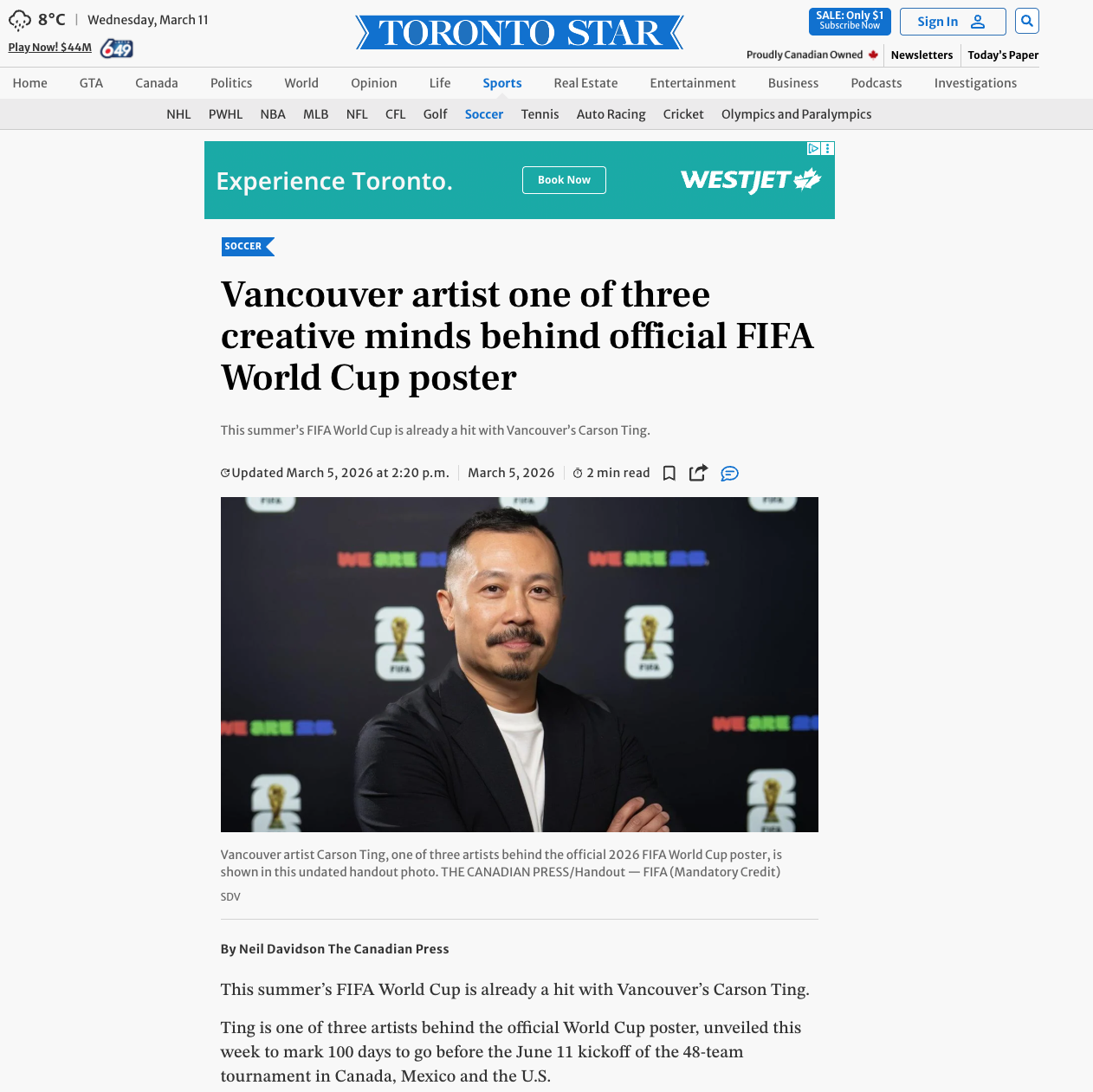The width and height of the screenshot is (1093, 1092).
Task: Open the Sports menu item
Action: (502, 83)
